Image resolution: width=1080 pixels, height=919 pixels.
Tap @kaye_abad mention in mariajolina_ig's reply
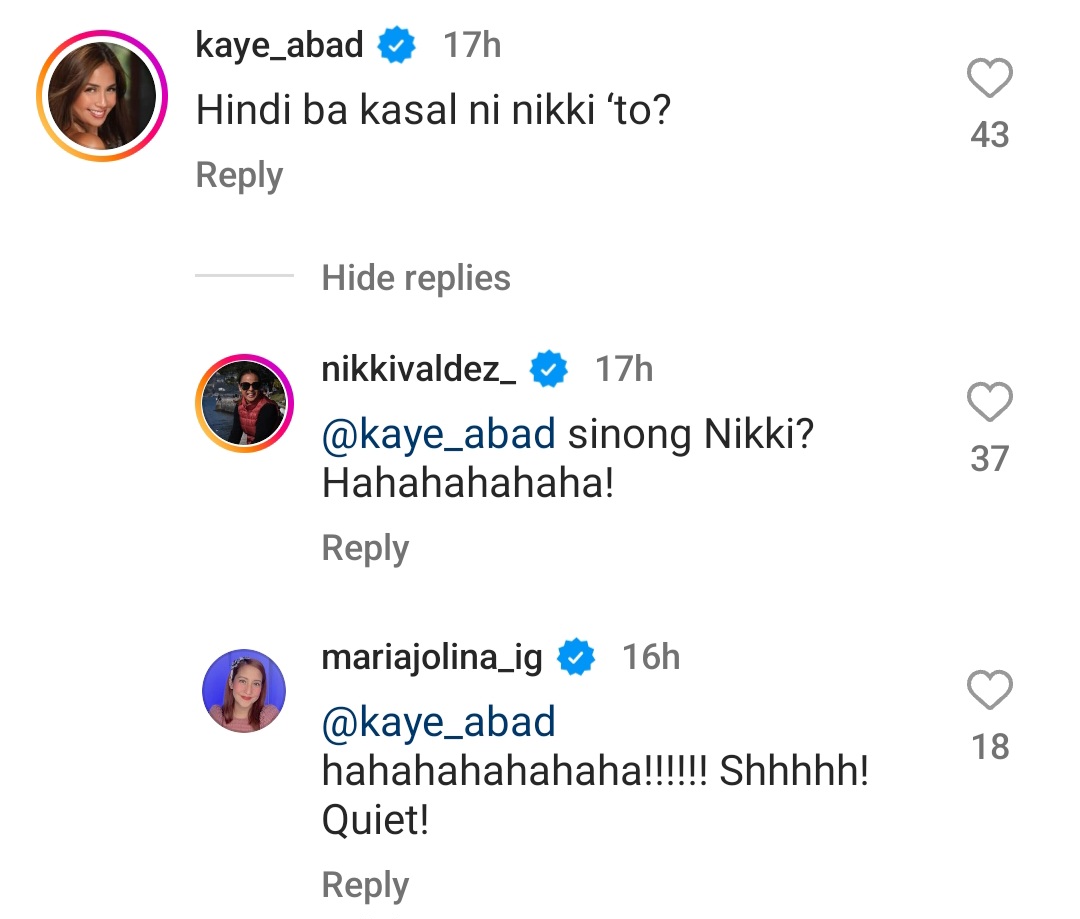pos(439,722)
